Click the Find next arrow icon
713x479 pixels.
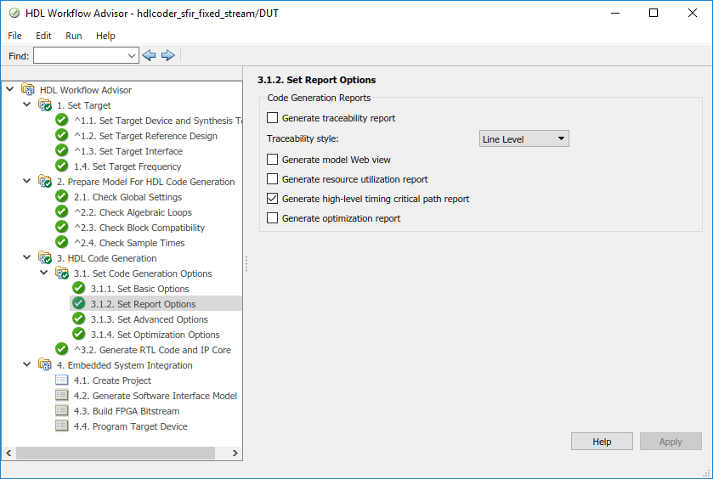(x=167, y=55)
